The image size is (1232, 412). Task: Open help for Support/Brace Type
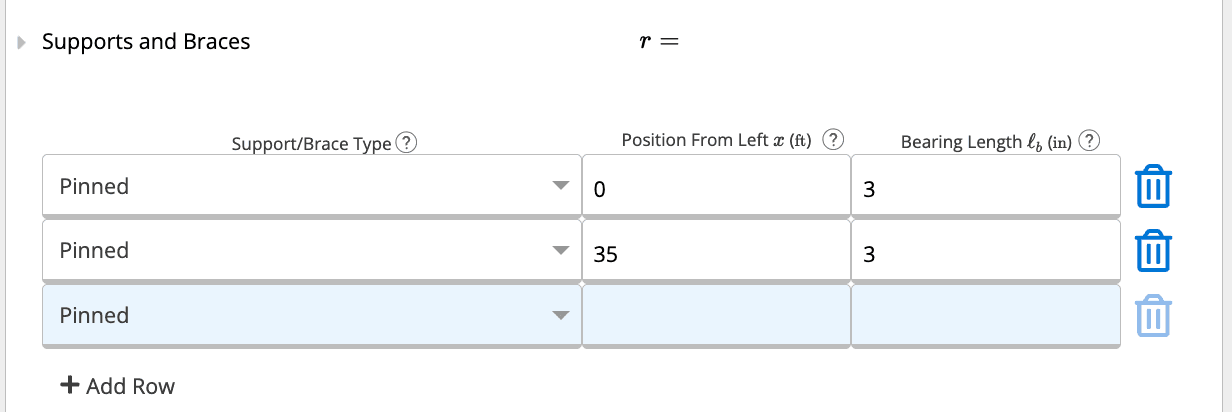tap(407, 143)
